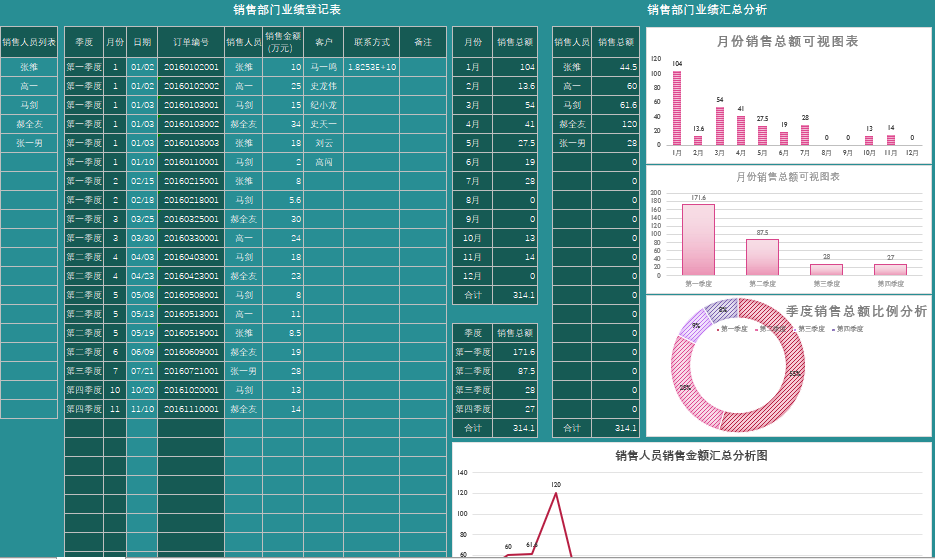Click the 季度销售总额比例分析 chart title
This screenshot has width=935, height=559.
(856, 311)
